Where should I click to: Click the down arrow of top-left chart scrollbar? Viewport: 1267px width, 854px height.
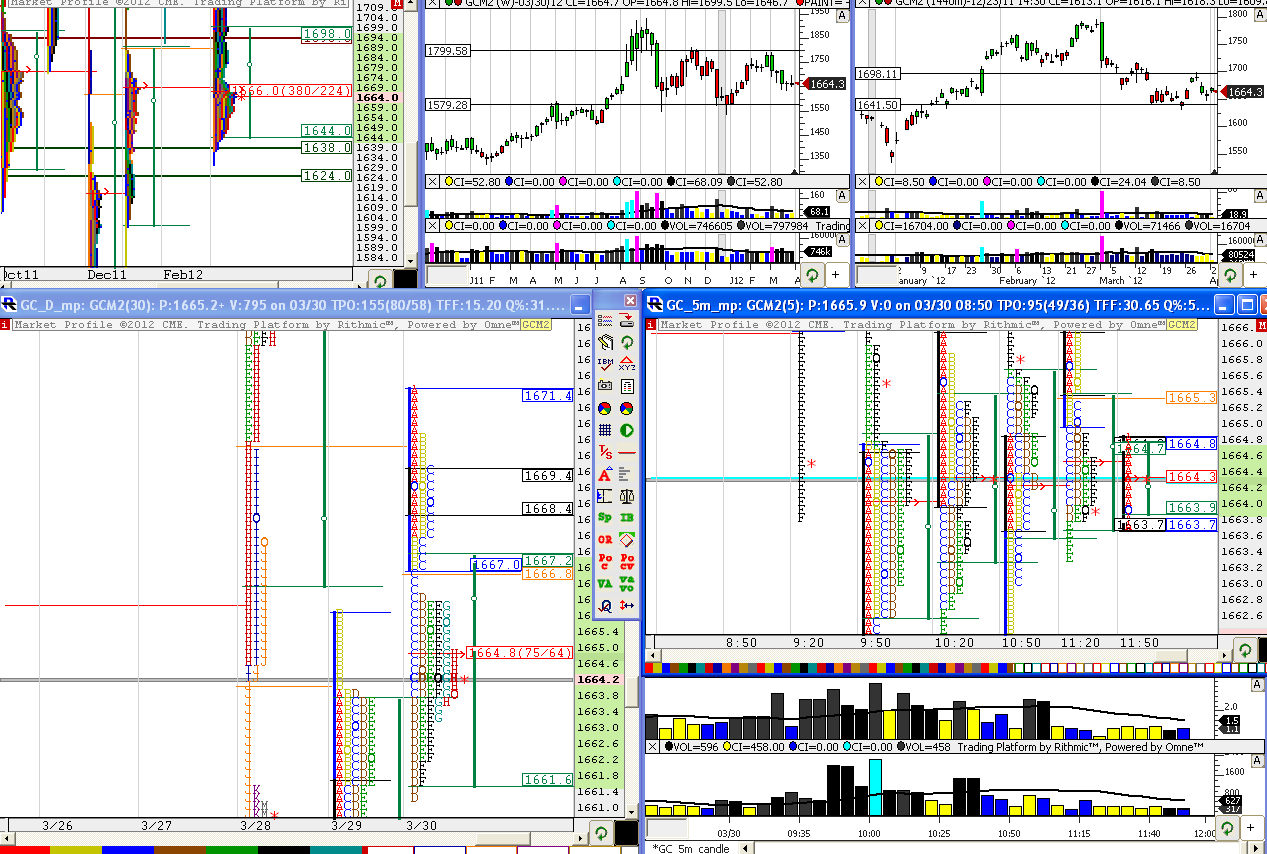[x=409, y=261]
